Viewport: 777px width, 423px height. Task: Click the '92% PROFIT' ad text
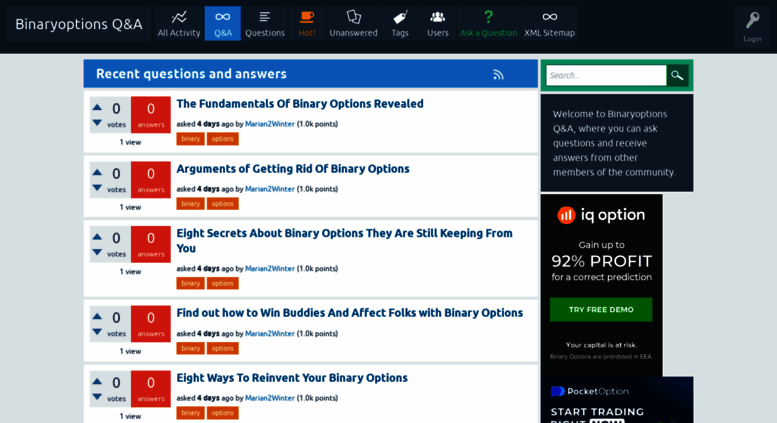[x=602, y=261]
